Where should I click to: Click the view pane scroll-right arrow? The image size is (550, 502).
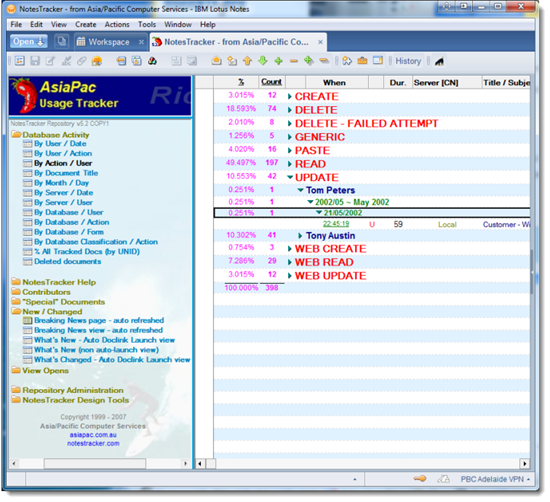point(524,463)
